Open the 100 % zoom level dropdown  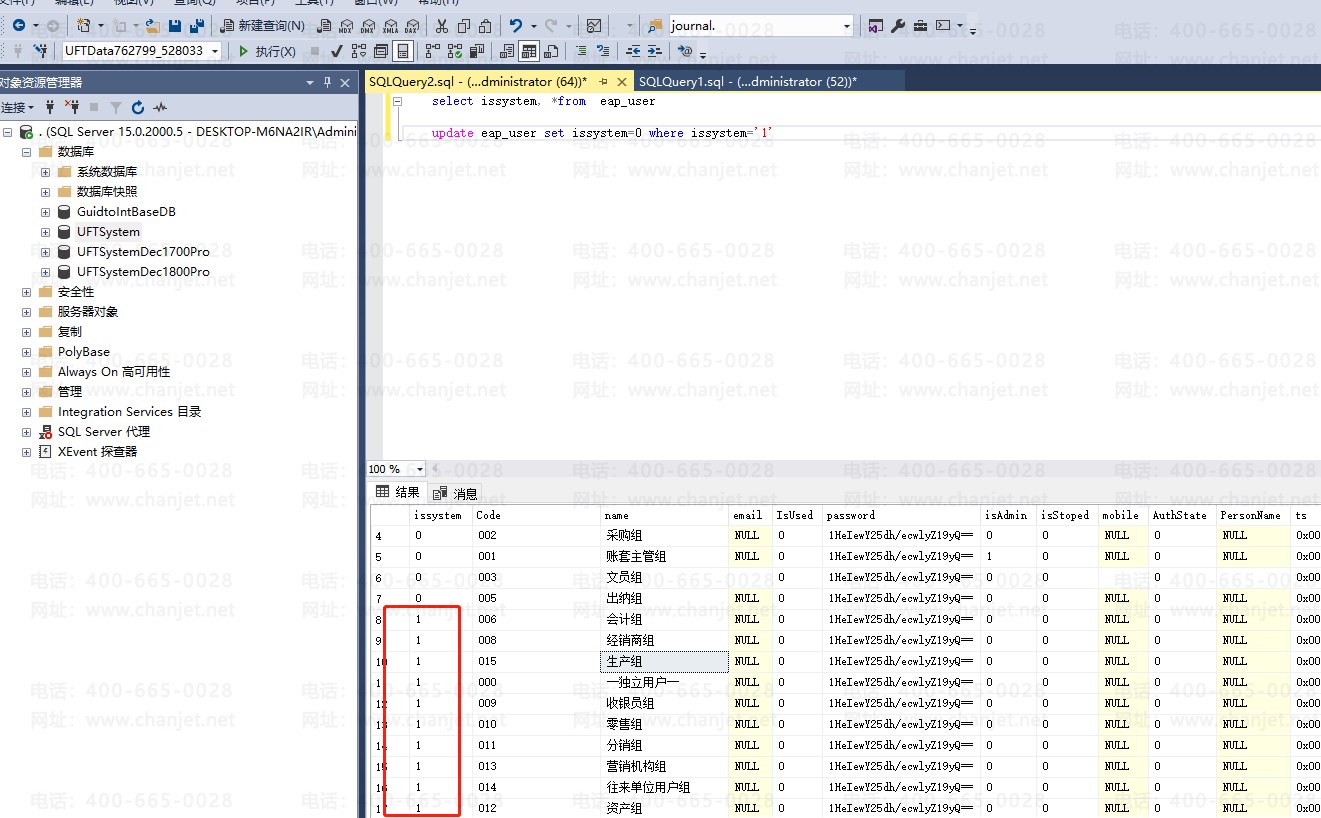420,469
